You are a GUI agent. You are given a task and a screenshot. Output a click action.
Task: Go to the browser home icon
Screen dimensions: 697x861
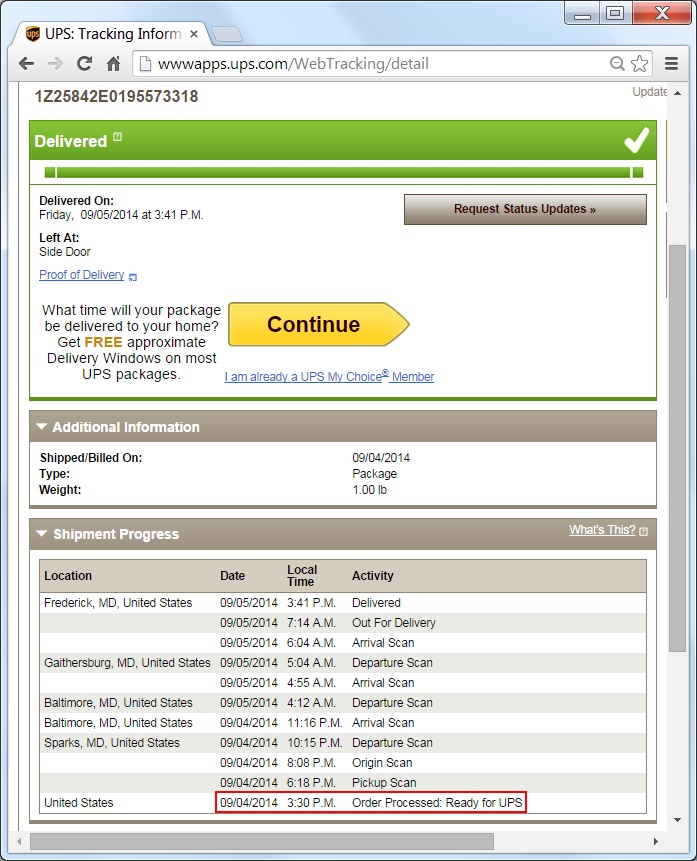point(114,64)
